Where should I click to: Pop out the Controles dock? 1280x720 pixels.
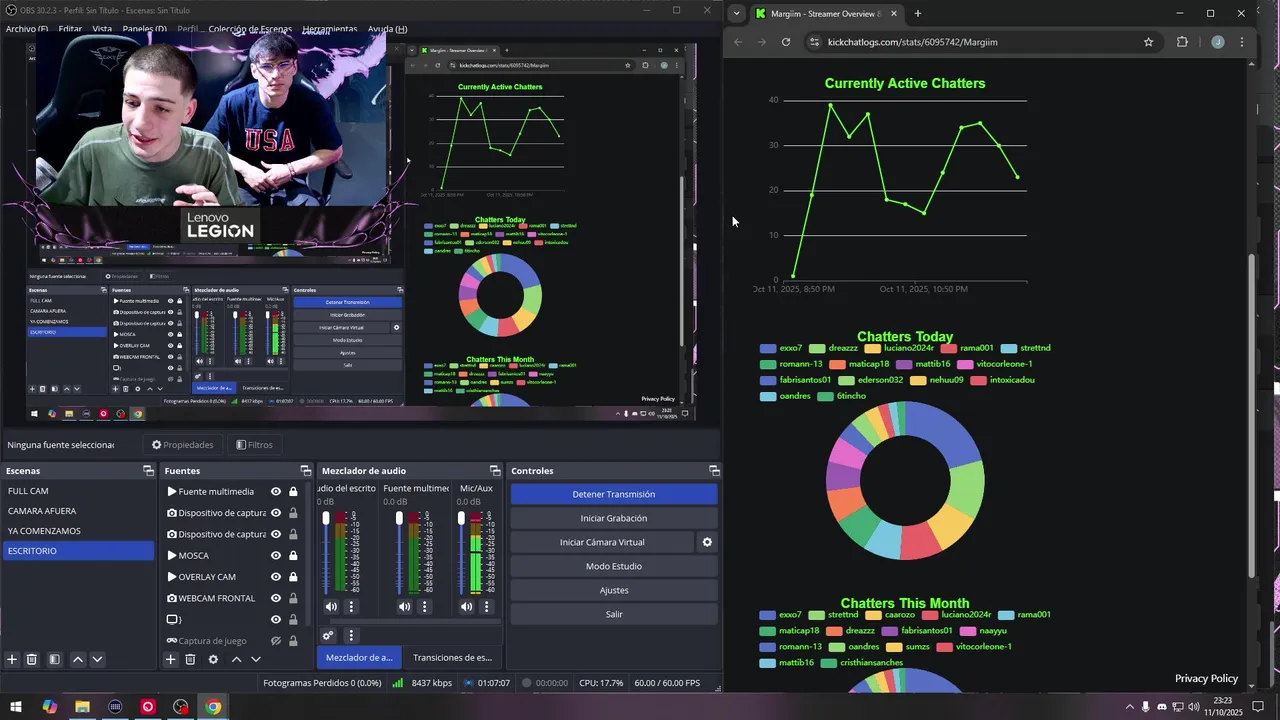click(x=714, y=471)
